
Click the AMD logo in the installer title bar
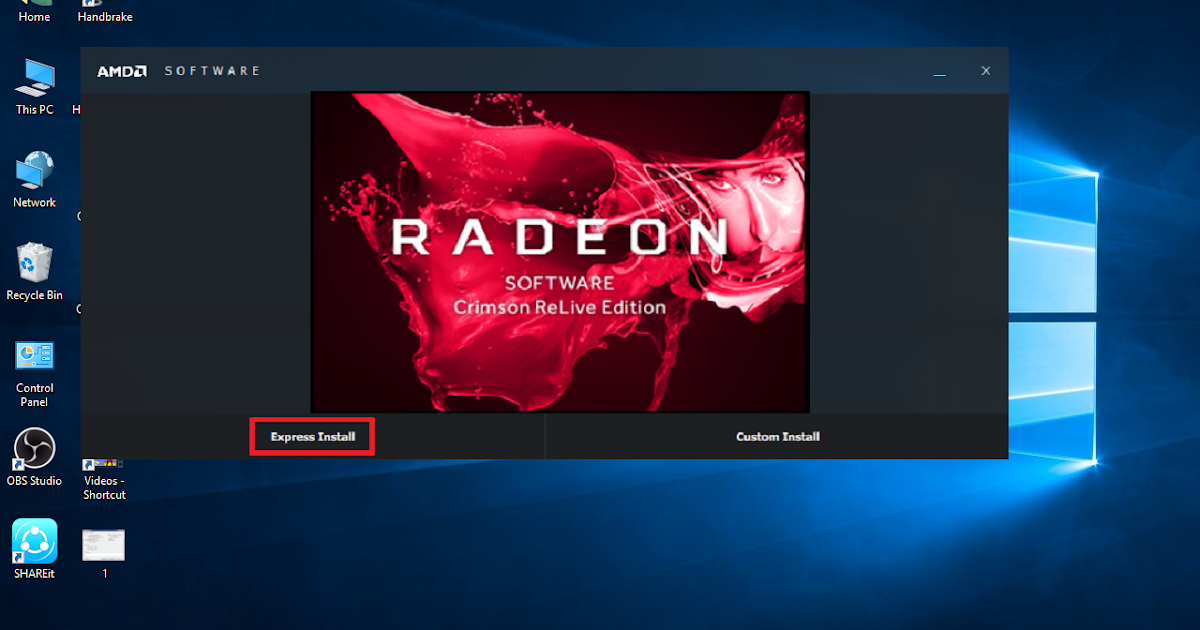[121, 70]
